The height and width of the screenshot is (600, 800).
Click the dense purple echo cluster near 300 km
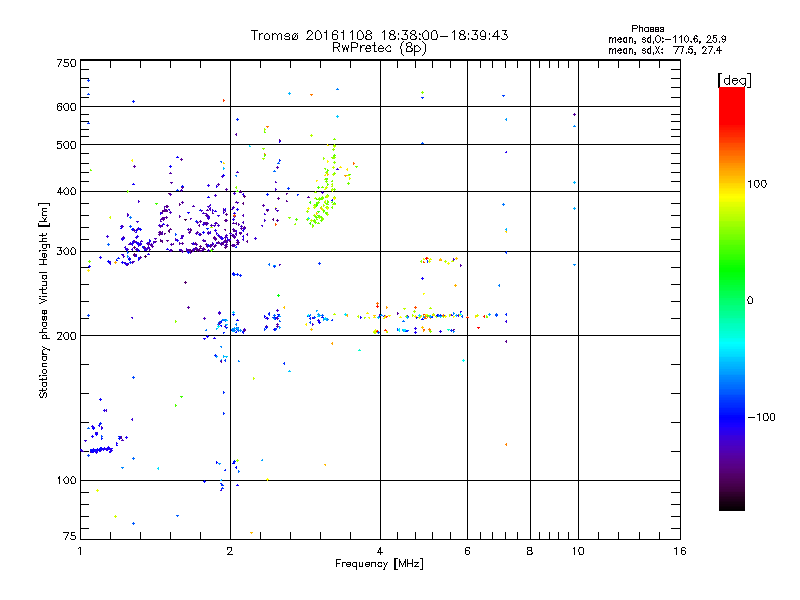(202, 230)
